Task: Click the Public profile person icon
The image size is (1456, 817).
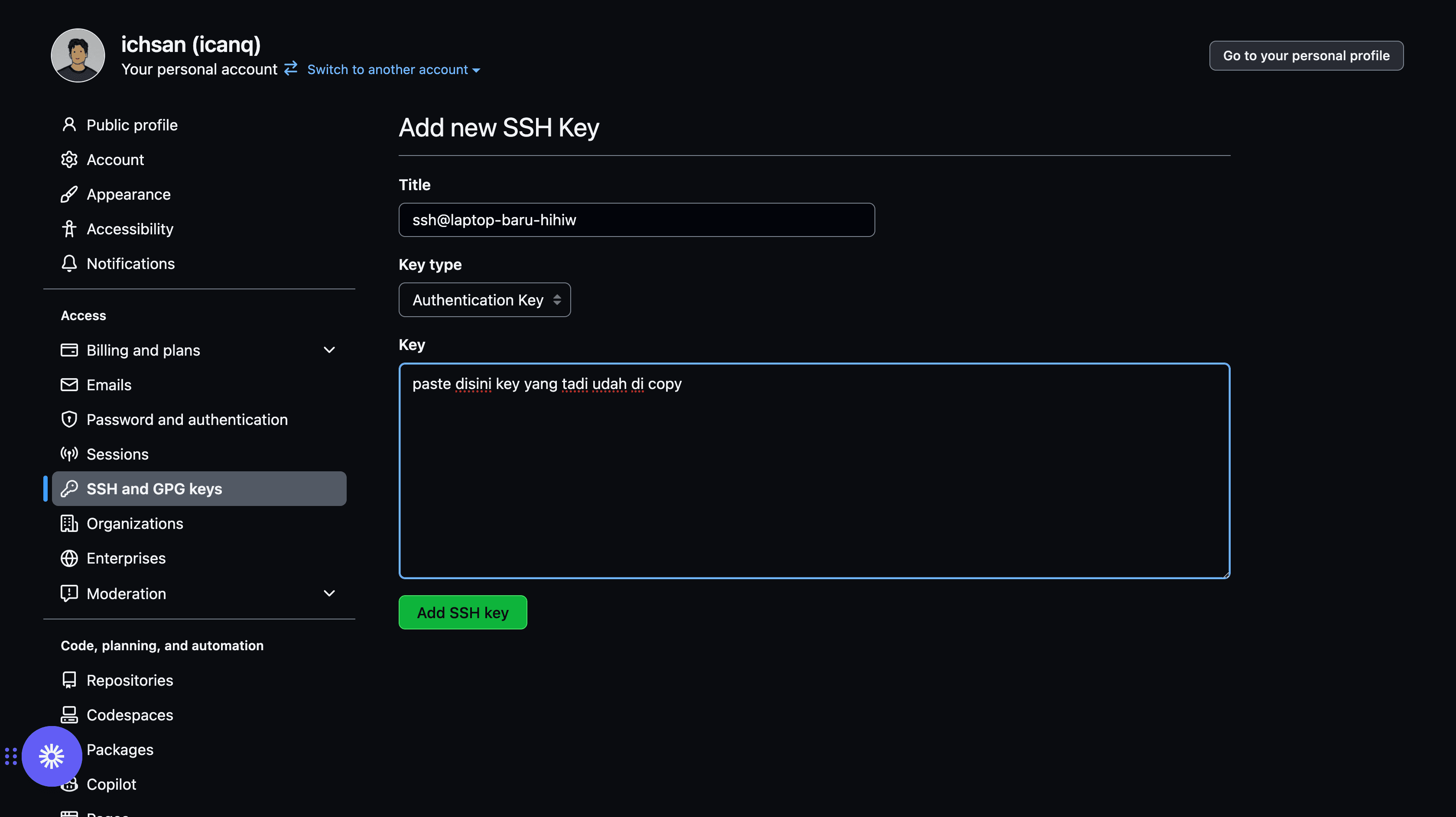Action: point(69,125)
